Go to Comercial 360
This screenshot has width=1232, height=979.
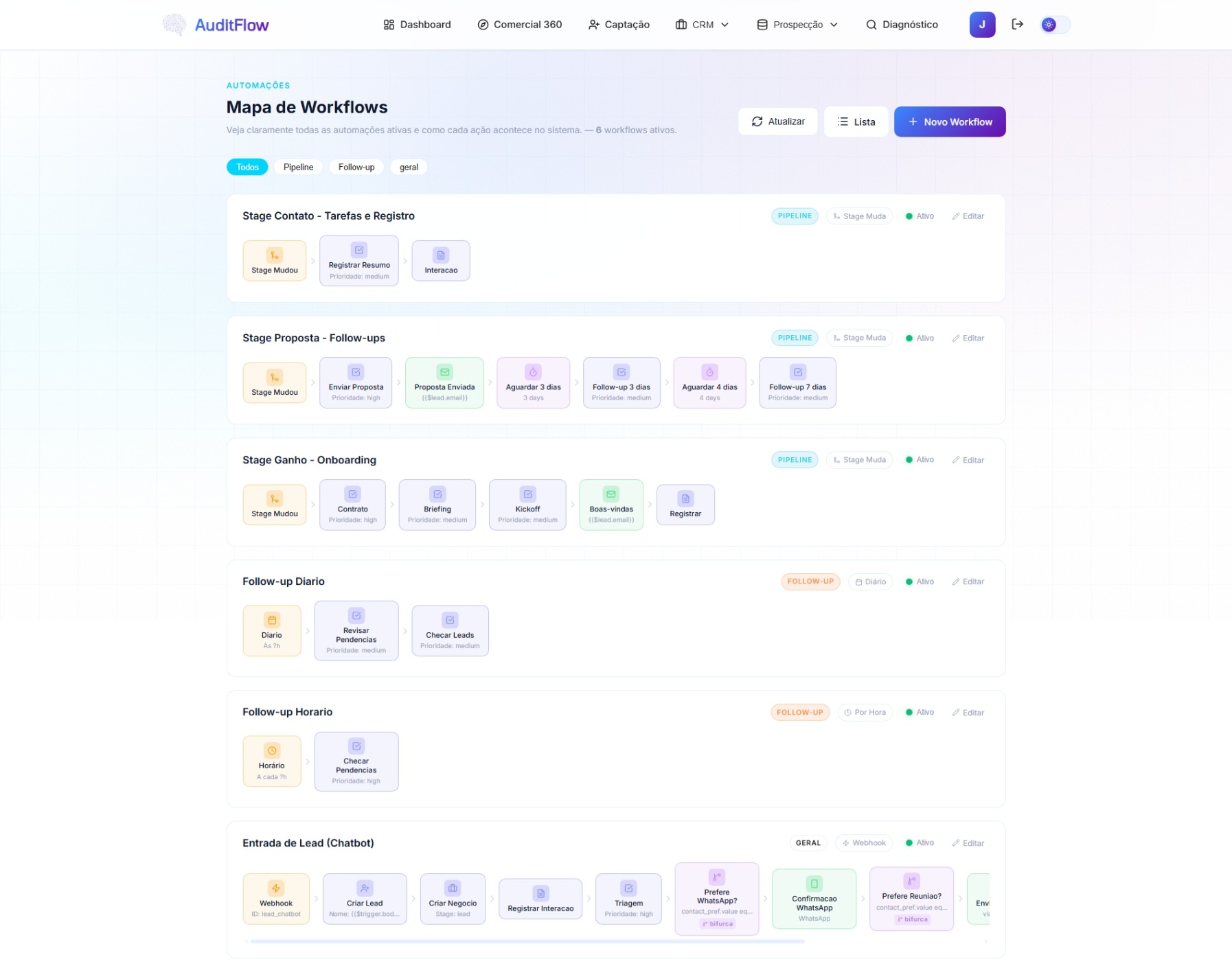tap(520, 25)
